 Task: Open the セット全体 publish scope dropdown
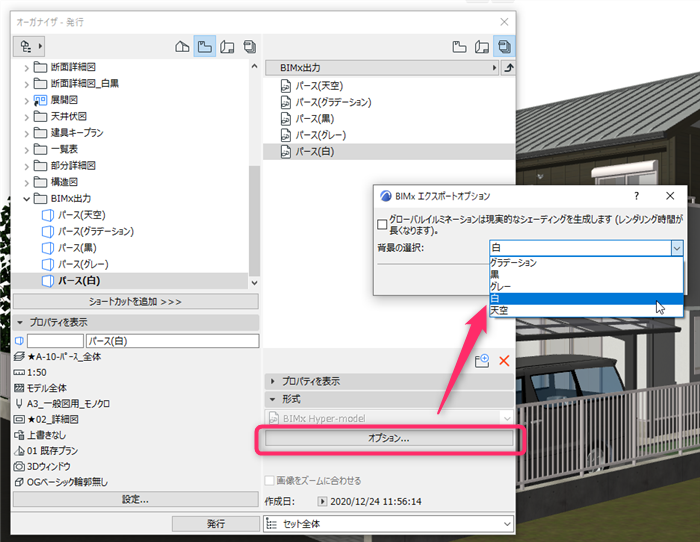click(x=388, y=524)
